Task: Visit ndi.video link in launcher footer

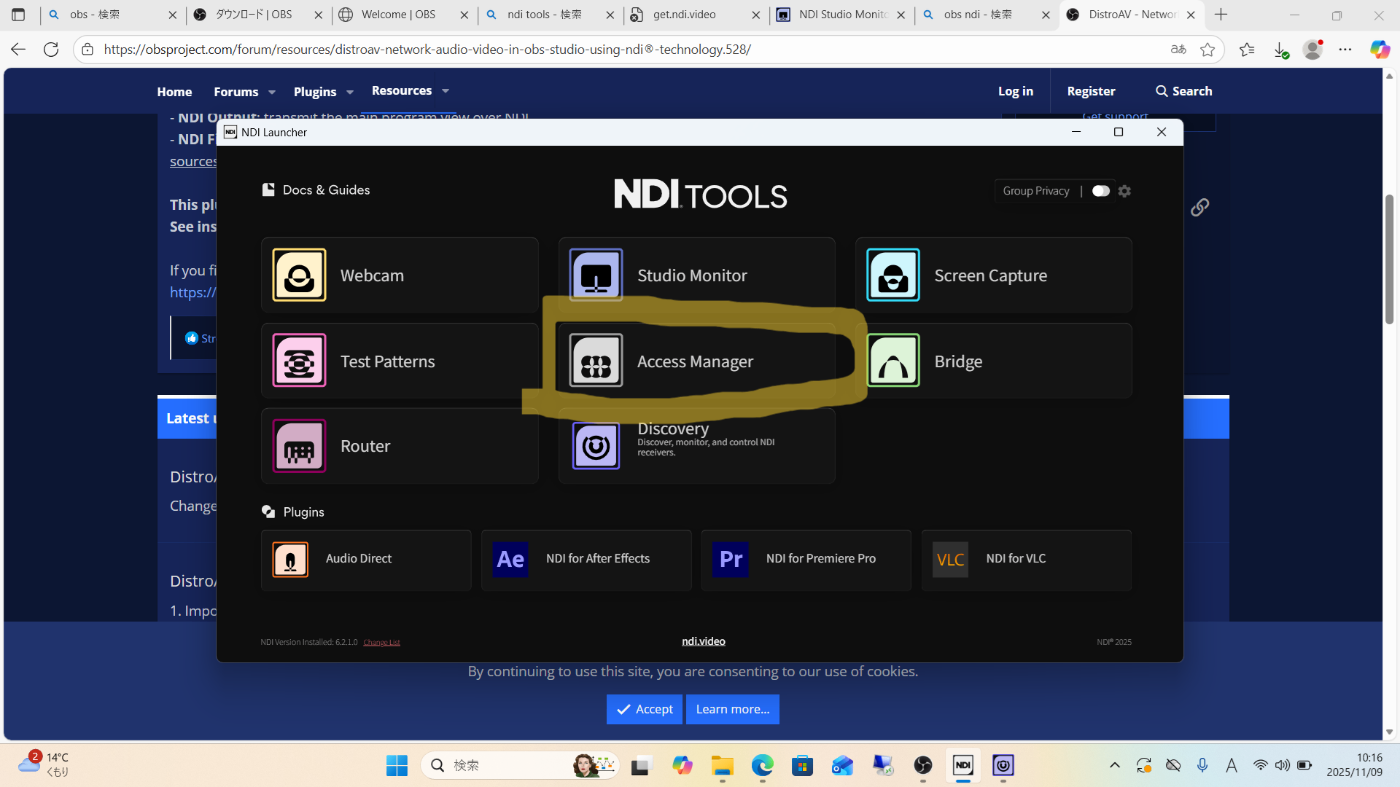Action: [704, 642]
